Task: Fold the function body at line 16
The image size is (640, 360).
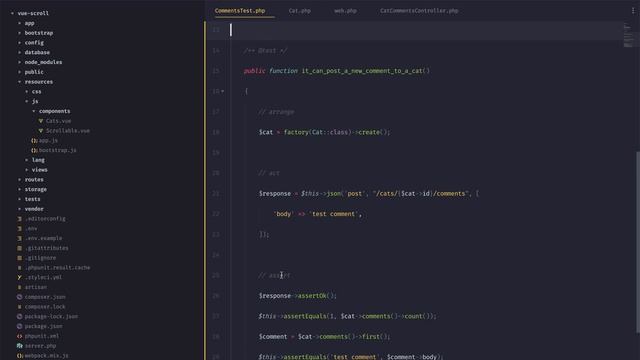Action: pyautogui.click(x=222, y=91)
